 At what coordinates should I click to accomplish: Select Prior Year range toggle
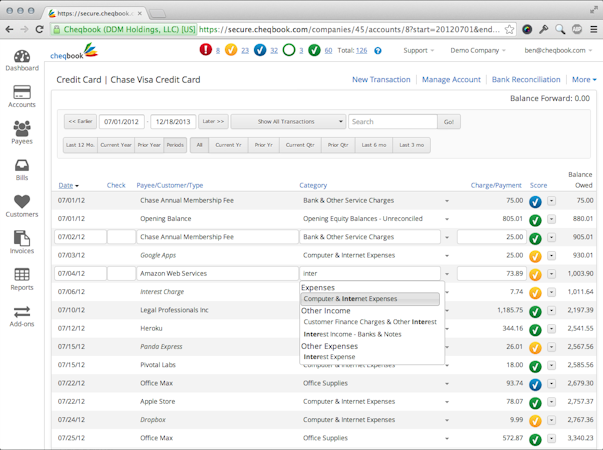click(x=149, y=145)
